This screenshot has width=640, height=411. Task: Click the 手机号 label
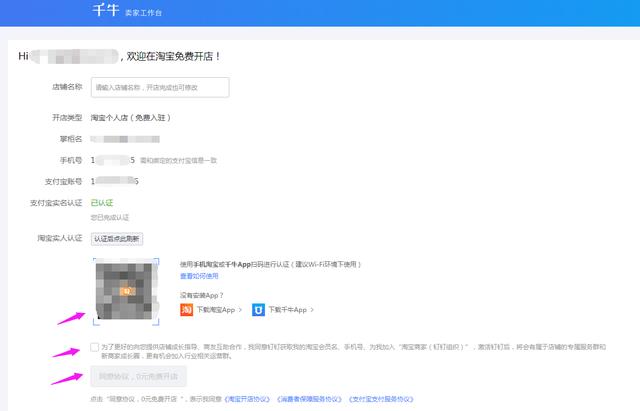[71, 160]
